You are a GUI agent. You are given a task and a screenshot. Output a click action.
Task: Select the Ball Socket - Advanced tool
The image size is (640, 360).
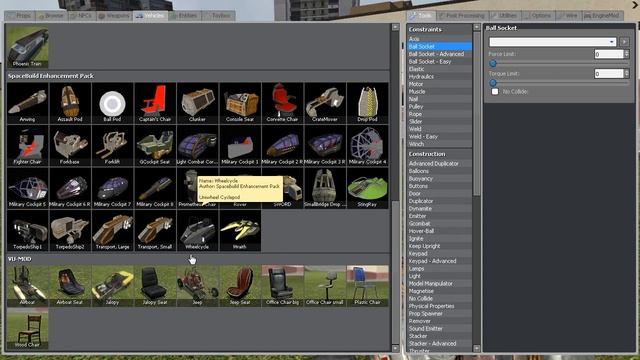pyautogui.click(x=440, y=54)
